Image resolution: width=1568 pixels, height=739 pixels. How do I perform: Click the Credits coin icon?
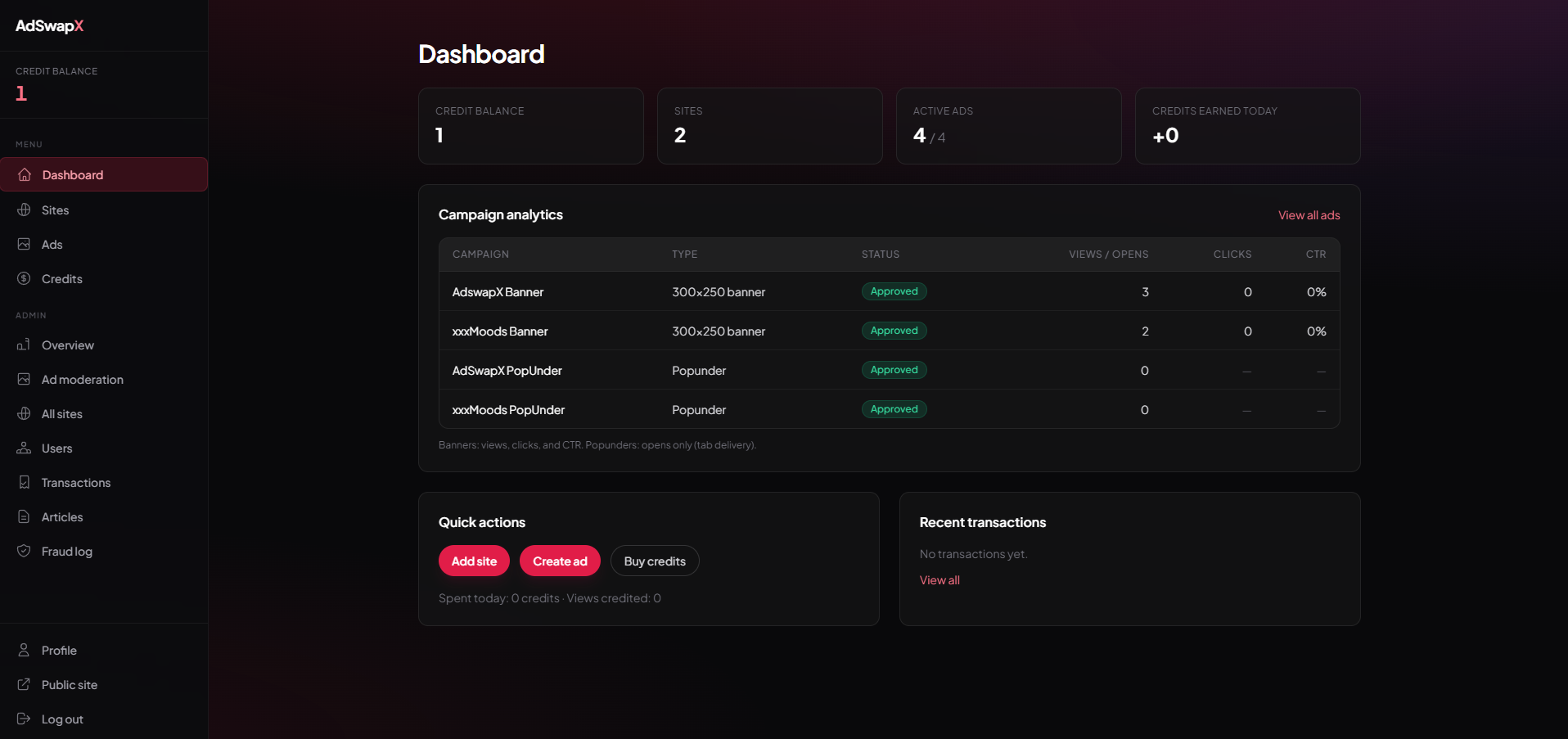pos(24,278)
